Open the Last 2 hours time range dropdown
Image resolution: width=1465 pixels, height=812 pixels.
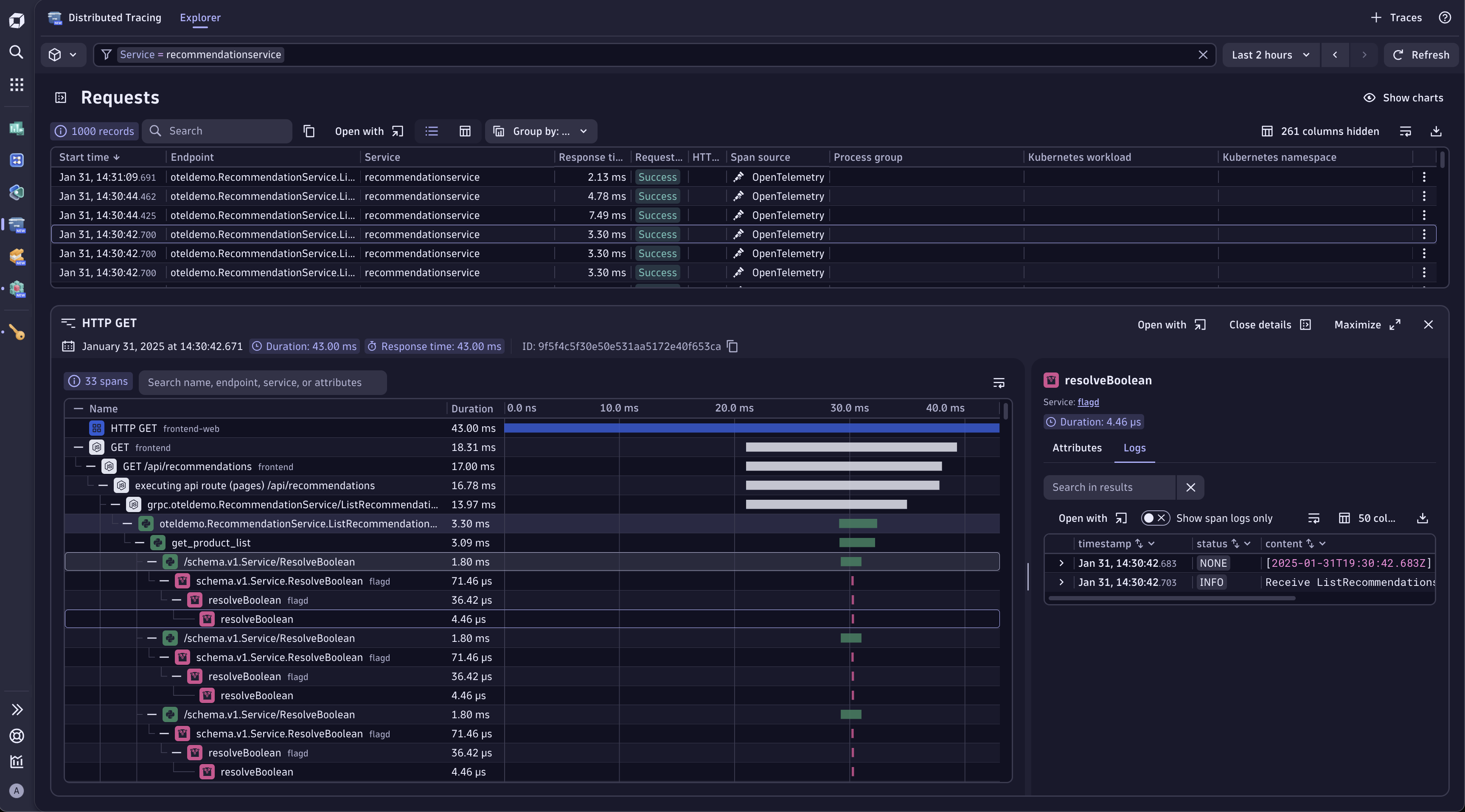pyautogui.click(x=1270, y=55)
